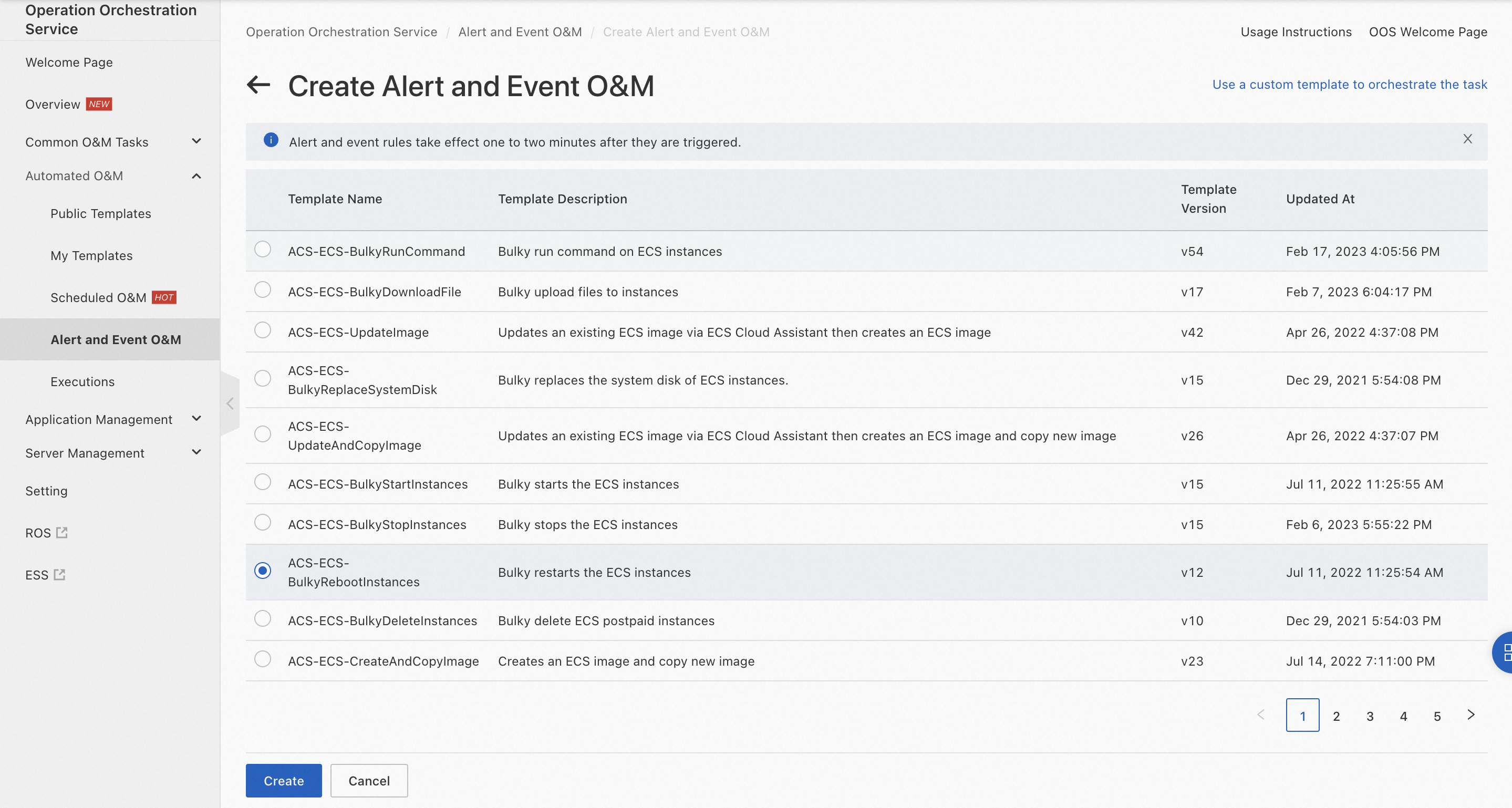
Task: Collapse the sidebar with the handle arrow
Action: [230, 403]
